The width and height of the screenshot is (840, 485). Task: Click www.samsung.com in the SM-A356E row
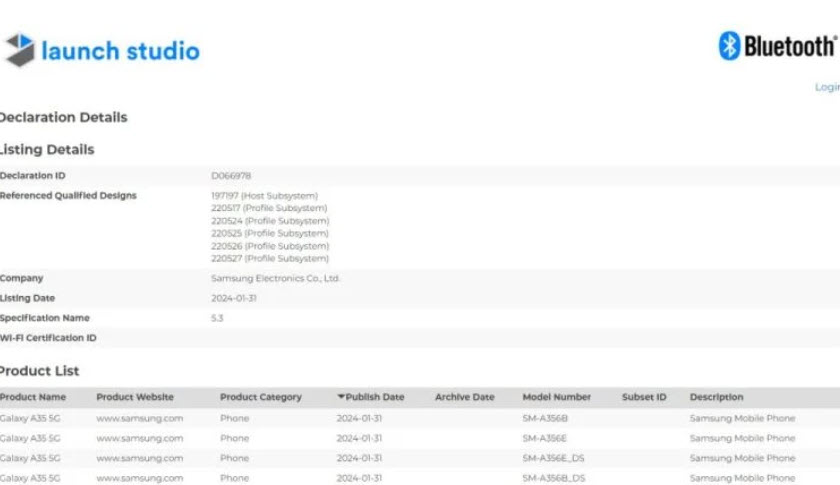pos(140,438)
